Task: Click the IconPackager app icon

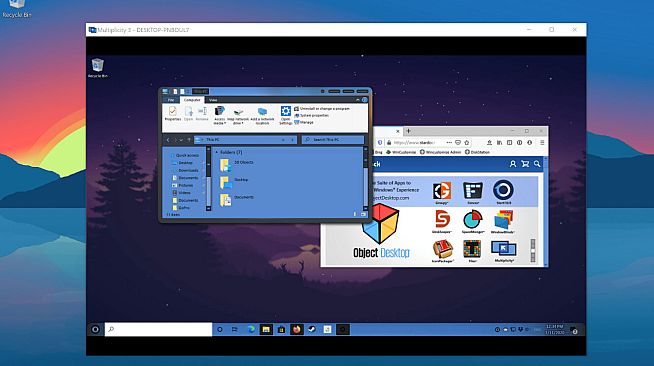Action: 443,248
